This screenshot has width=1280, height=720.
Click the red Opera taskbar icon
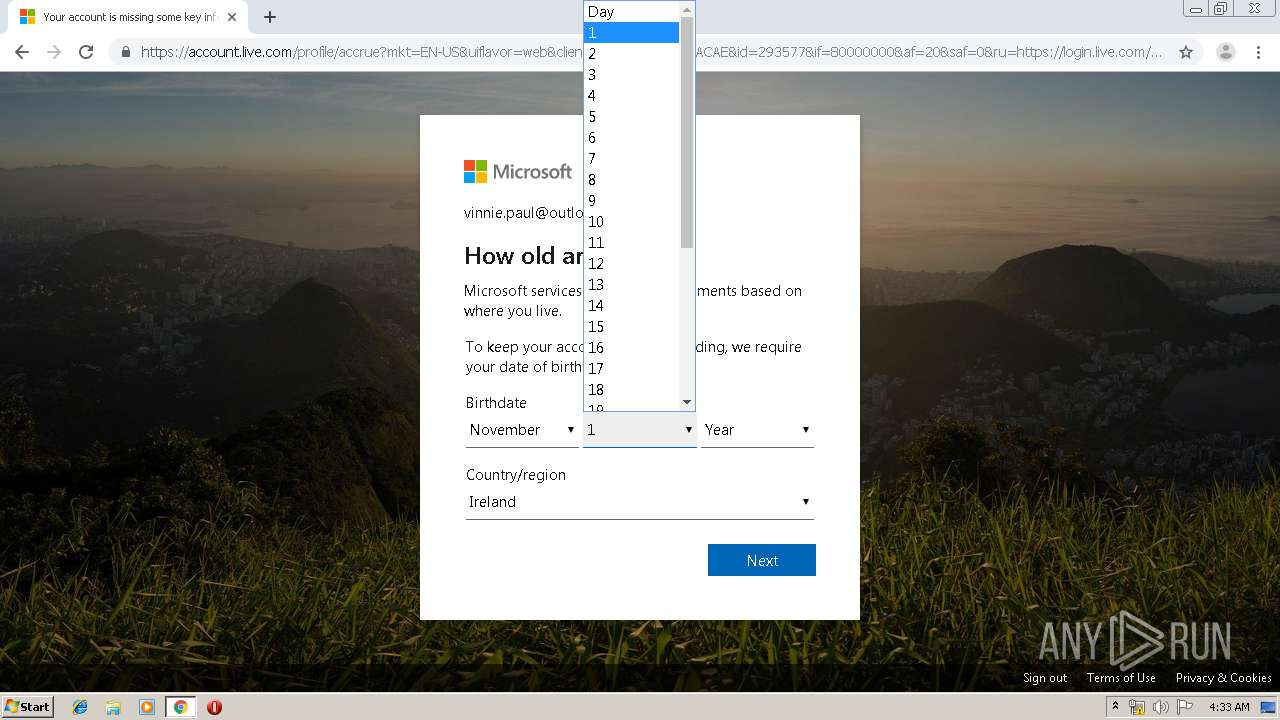point(214,707)
